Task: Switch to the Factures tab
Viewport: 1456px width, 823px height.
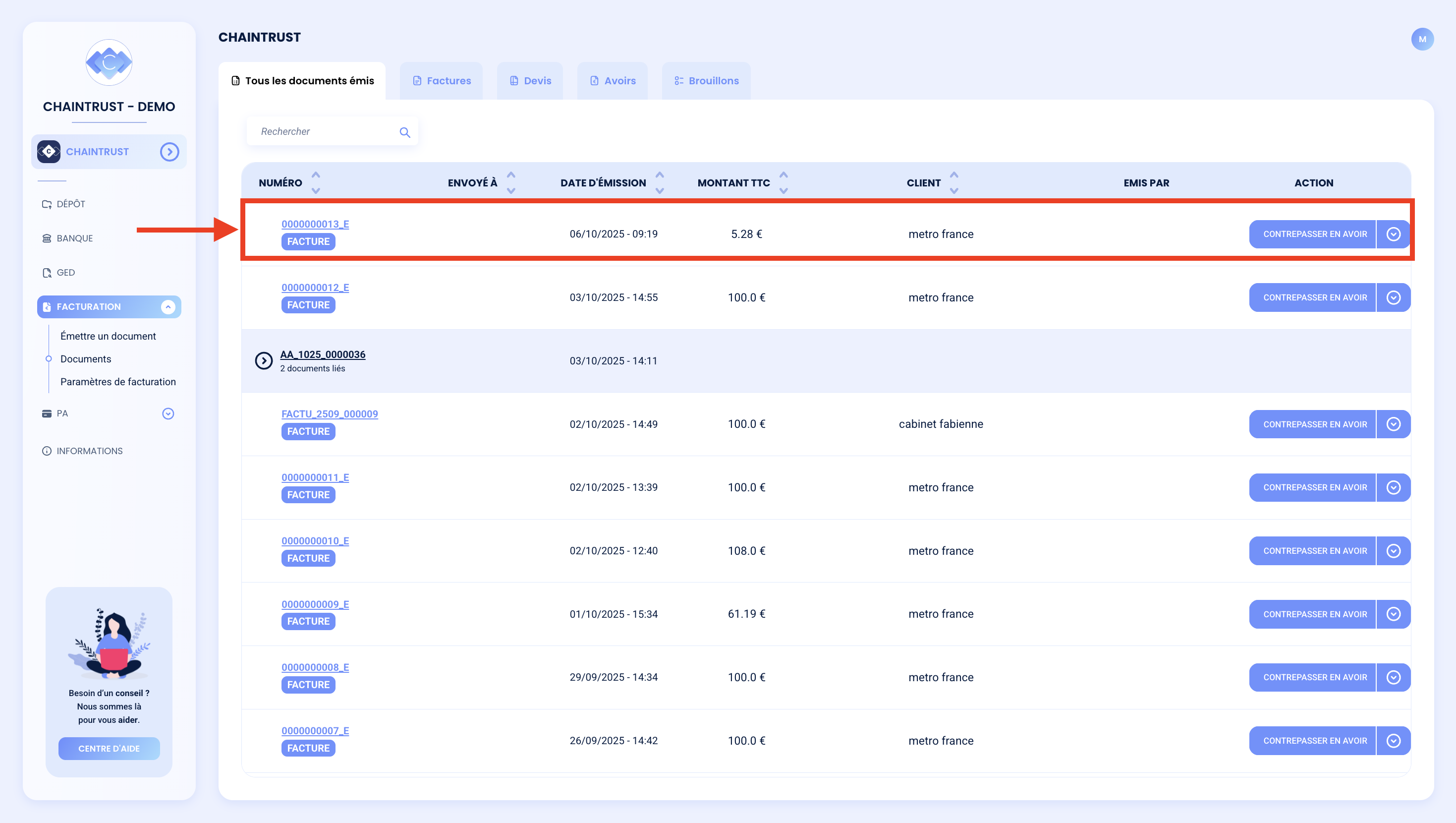Action: (442, 81)
